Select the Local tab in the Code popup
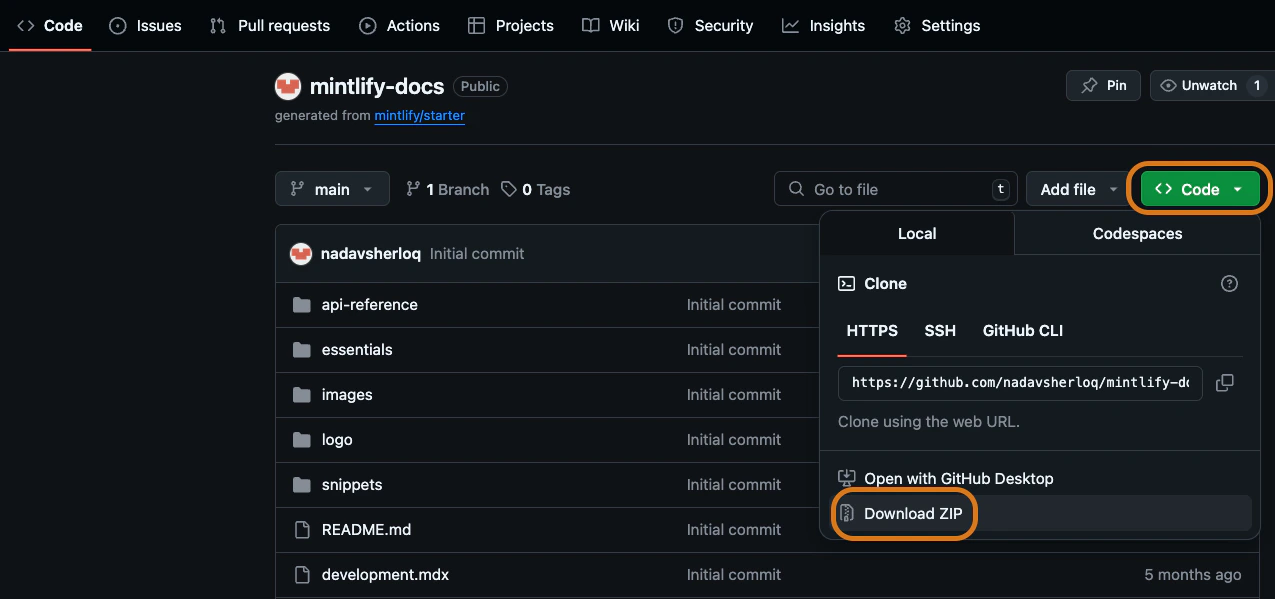The height and width of the screenshot is (599, 1275). (917, 234)
